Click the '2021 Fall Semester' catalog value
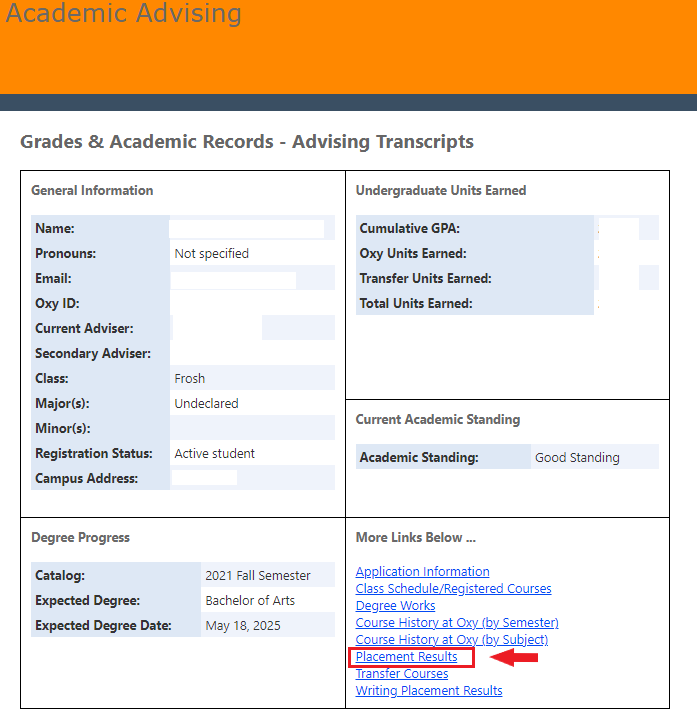 tap(258, 576)
